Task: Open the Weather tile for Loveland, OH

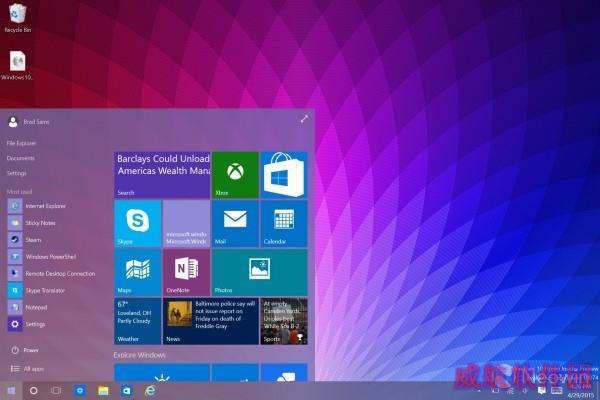Action: pyautogui.click(x=138, y=322)
